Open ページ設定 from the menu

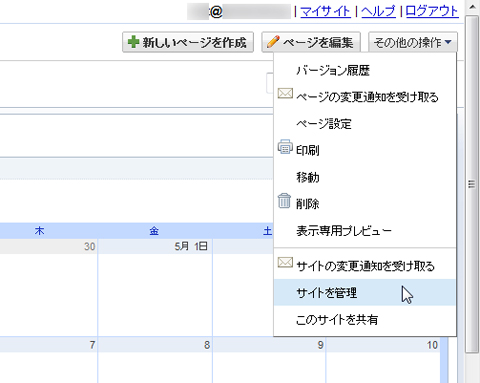[x=365, y=124]
